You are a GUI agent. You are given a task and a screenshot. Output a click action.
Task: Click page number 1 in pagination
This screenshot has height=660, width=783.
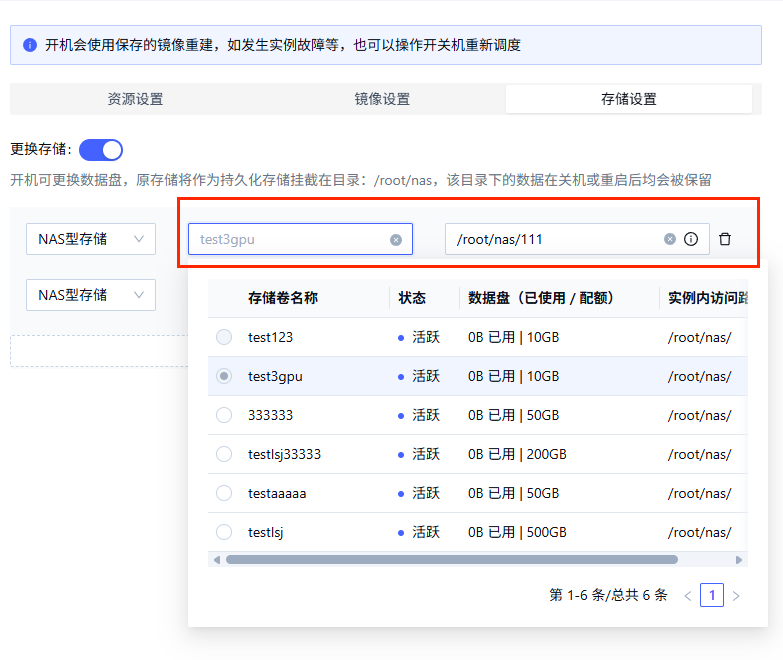(712, 596)
